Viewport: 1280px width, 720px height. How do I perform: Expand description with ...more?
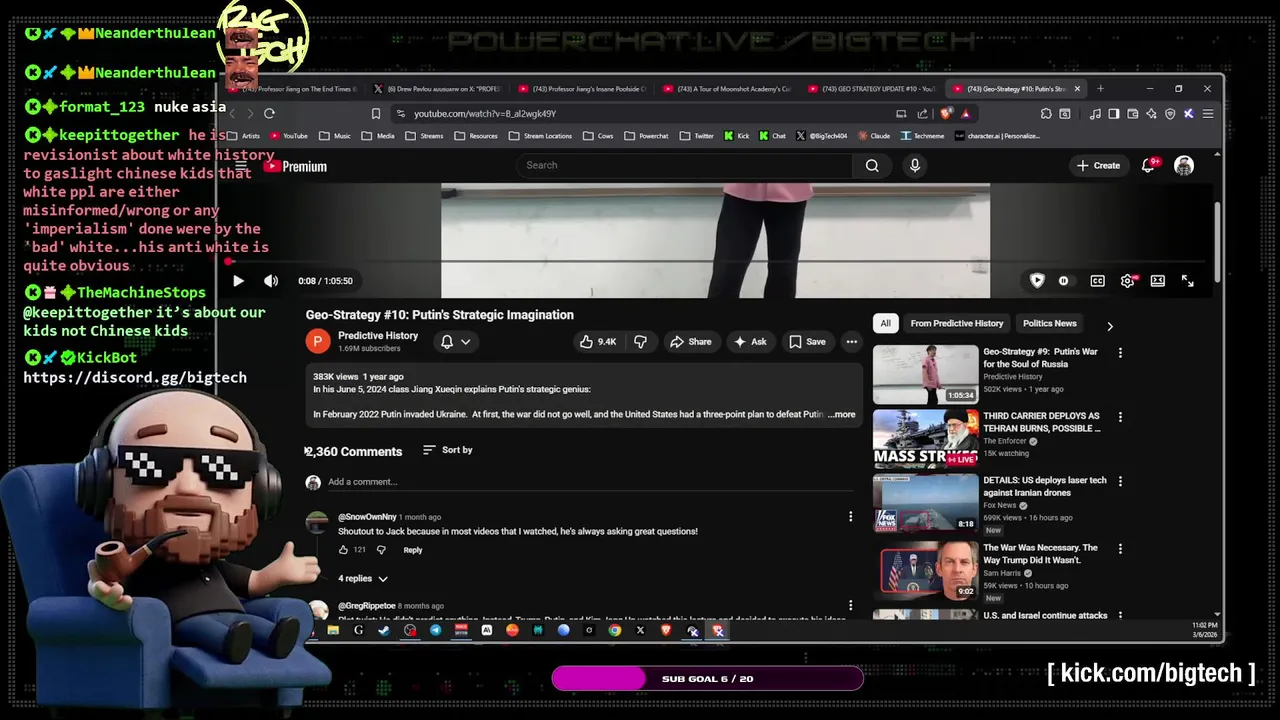(842, 414)
